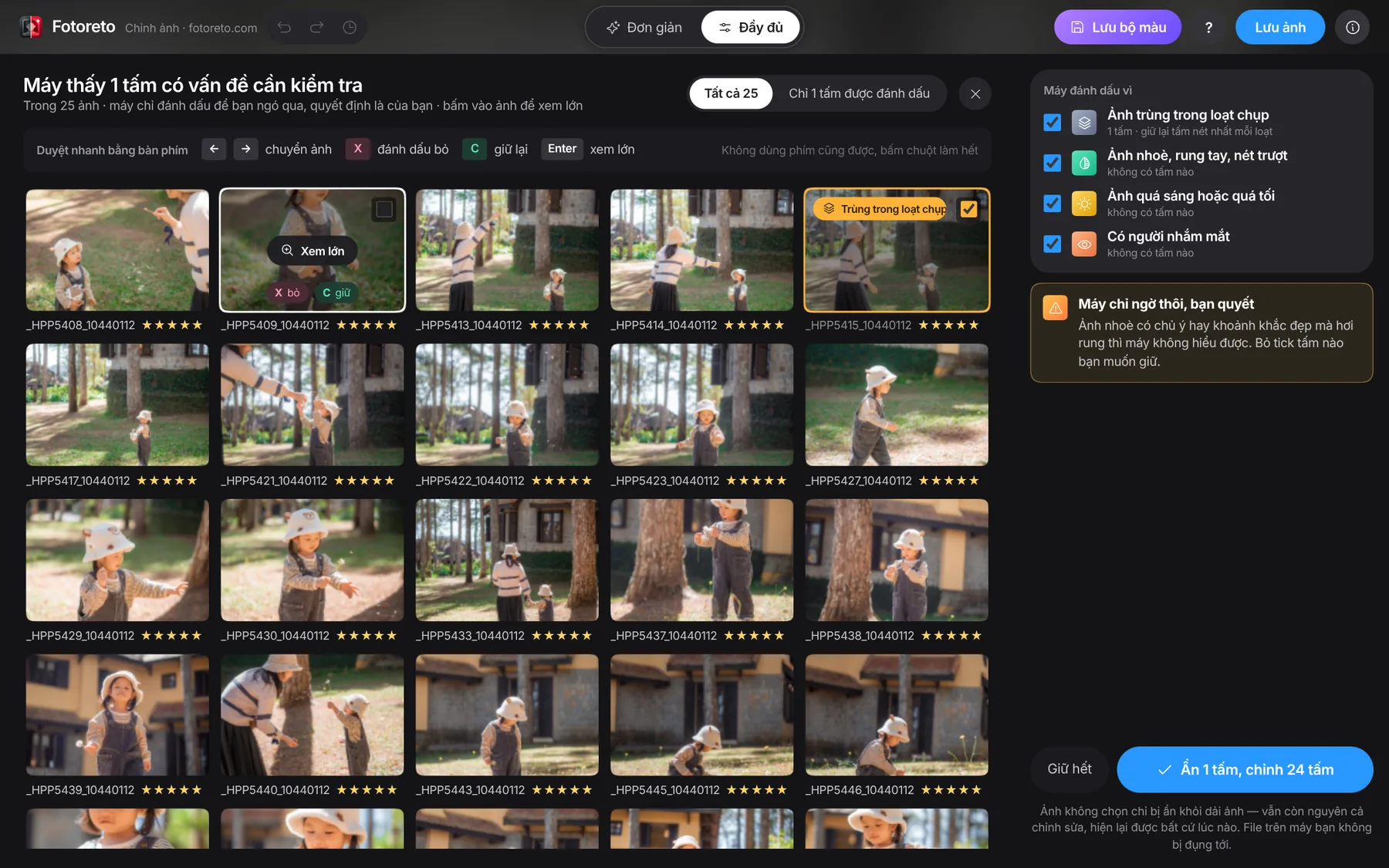
Task: Open the edit history clock
Action: [350, 28]
